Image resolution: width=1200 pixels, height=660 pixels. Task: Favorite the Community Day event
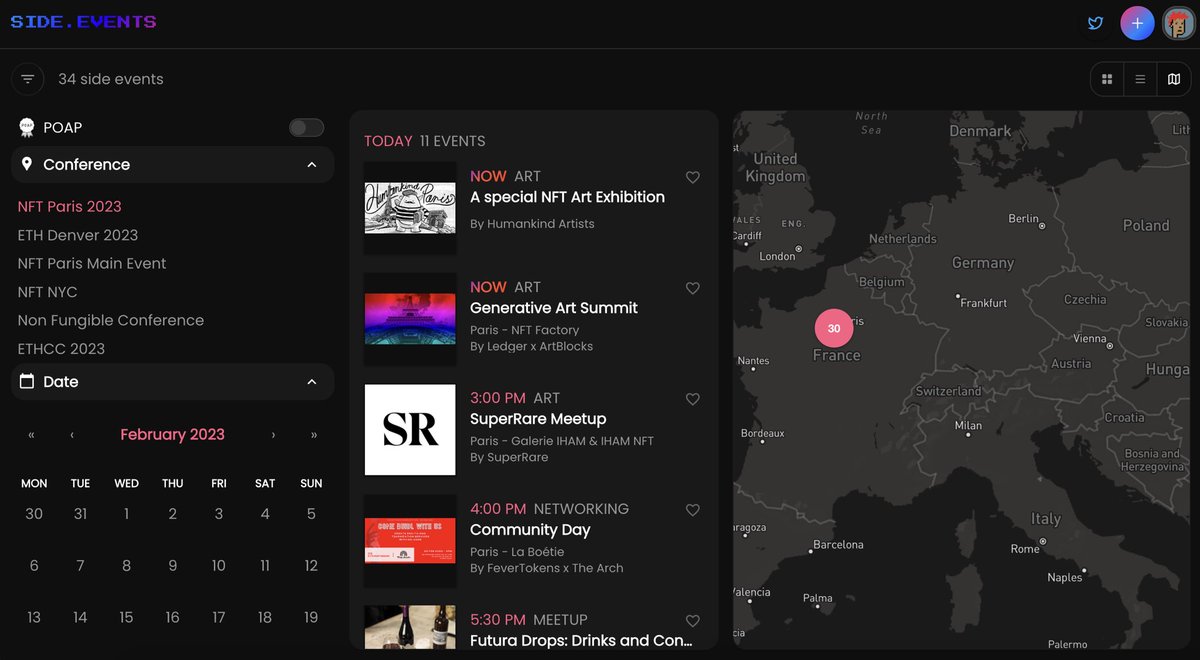point(692,510)
